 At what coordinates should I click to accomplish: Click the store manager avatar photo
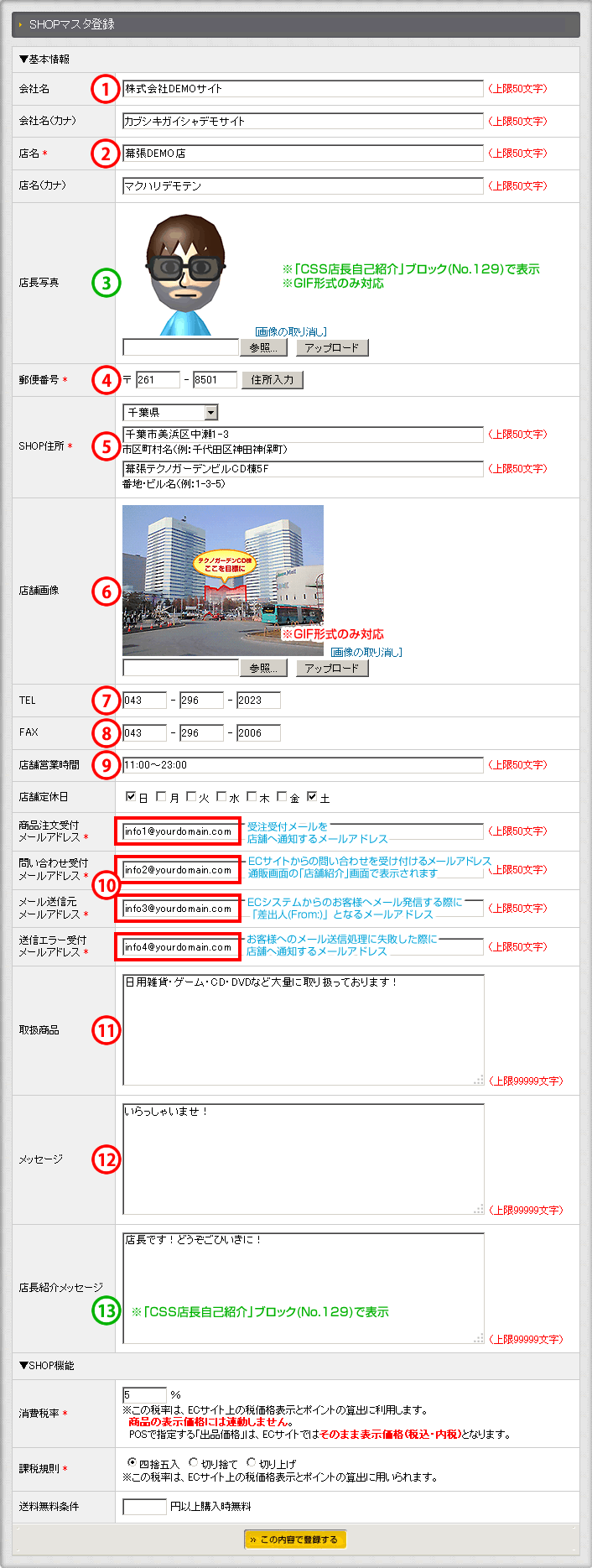click(x=185, y=274)
